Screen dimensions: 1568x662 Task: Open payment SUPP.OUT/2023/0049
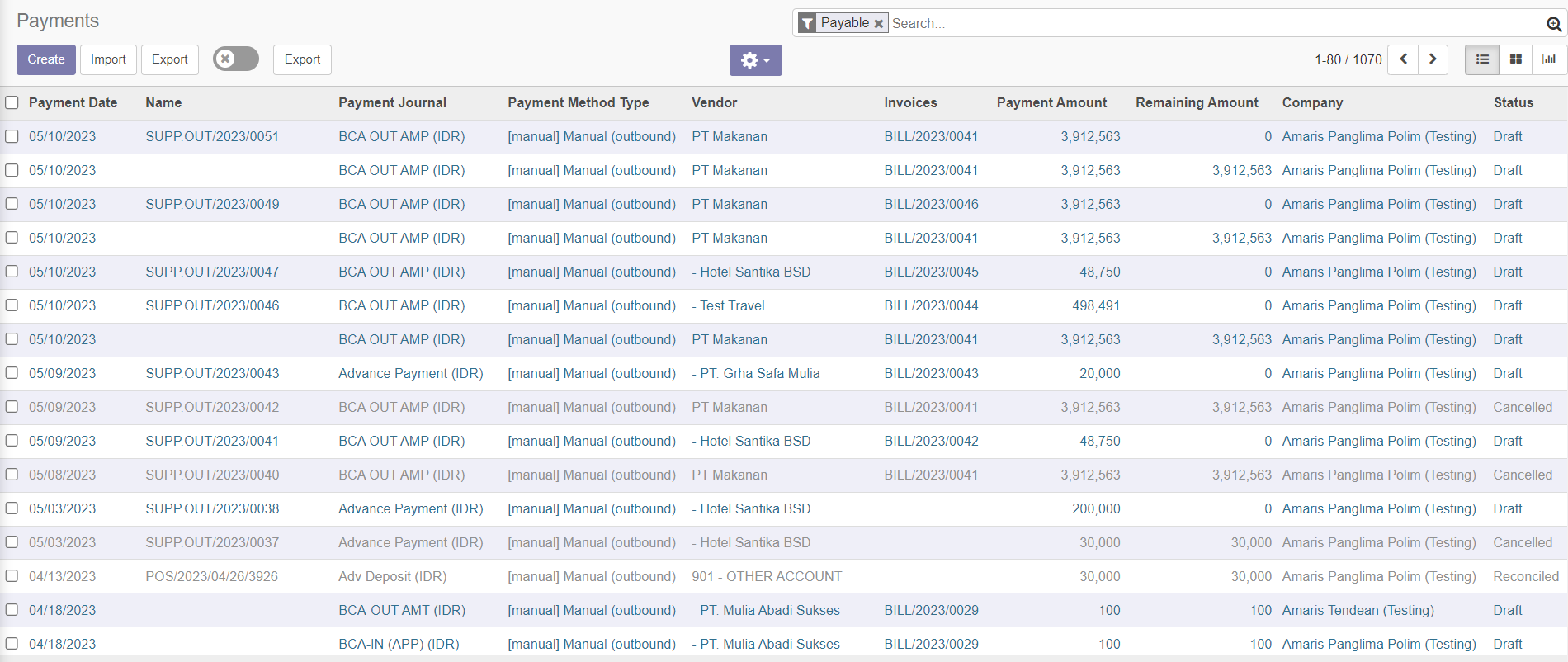click(x=212, y=204)
